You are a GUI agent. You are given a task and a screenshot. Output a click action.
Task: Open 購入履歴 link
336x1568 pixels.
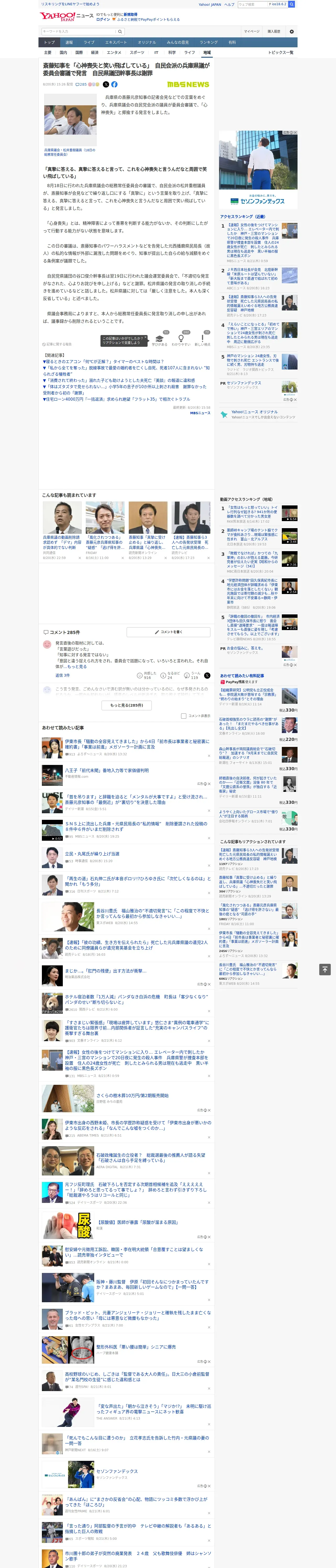[274, 31]
